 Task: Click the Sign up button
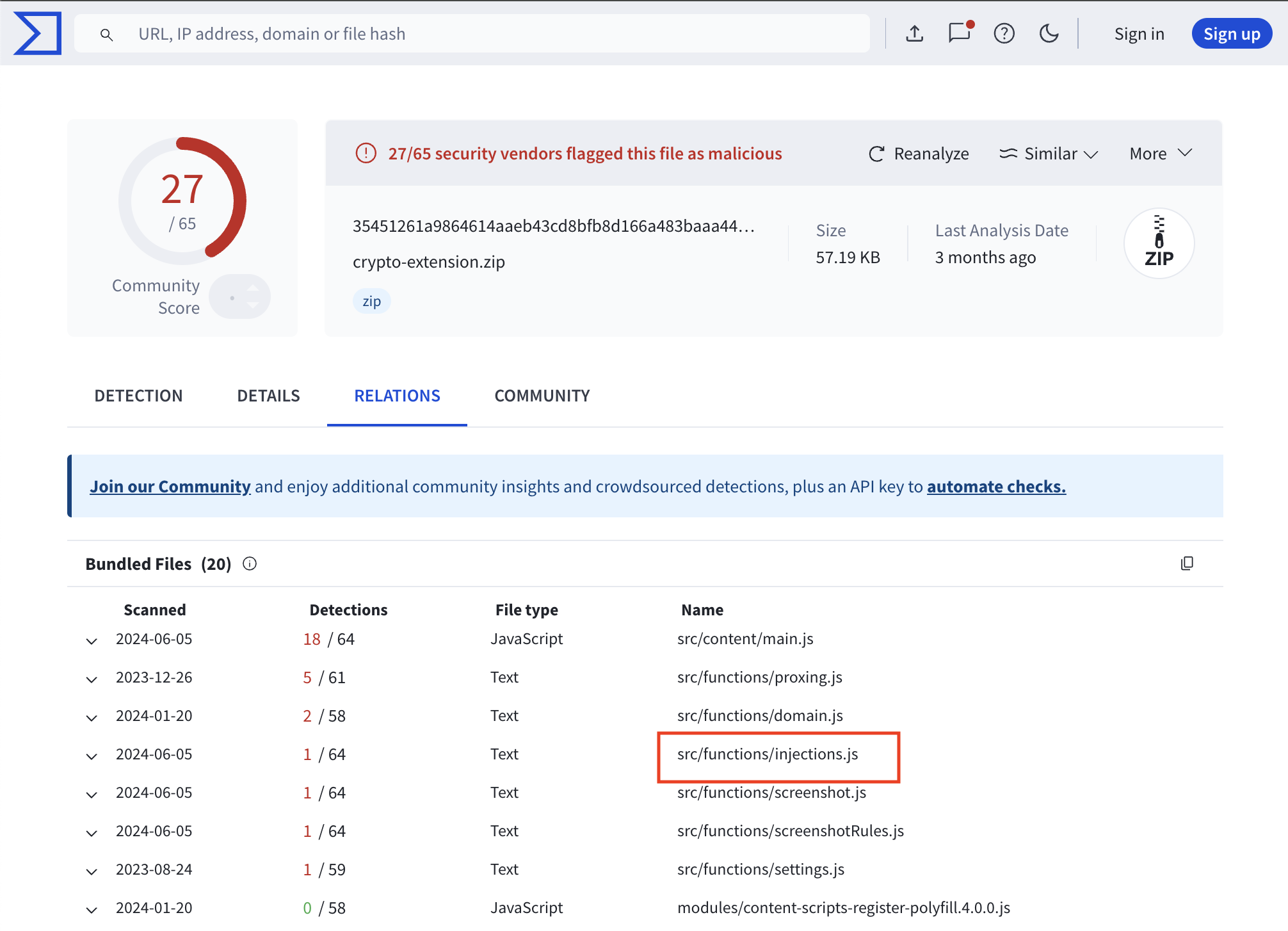pyautogui.click(x=1231, y=33)
